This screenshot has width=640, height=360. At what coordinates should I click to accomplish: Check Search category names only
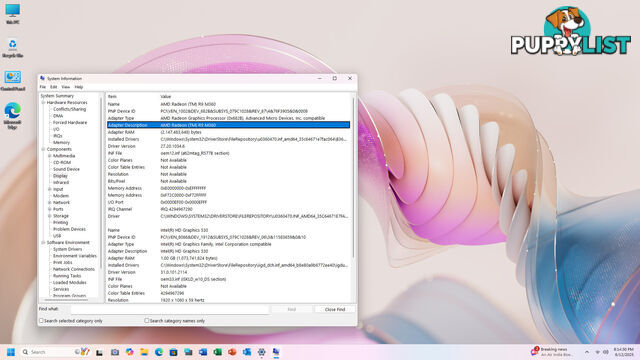[147, 321]
